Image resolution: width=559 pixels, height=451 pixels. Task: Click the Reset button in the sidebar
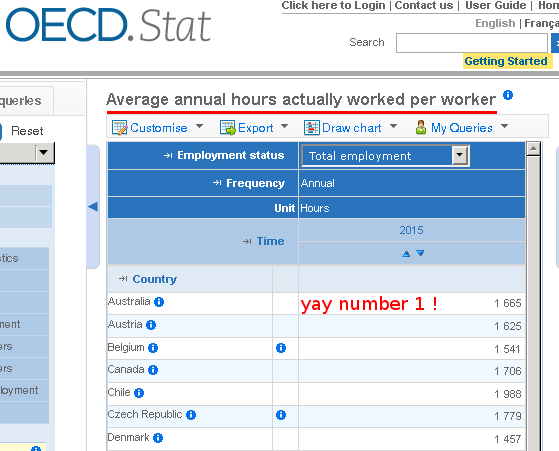coord(27,131)
